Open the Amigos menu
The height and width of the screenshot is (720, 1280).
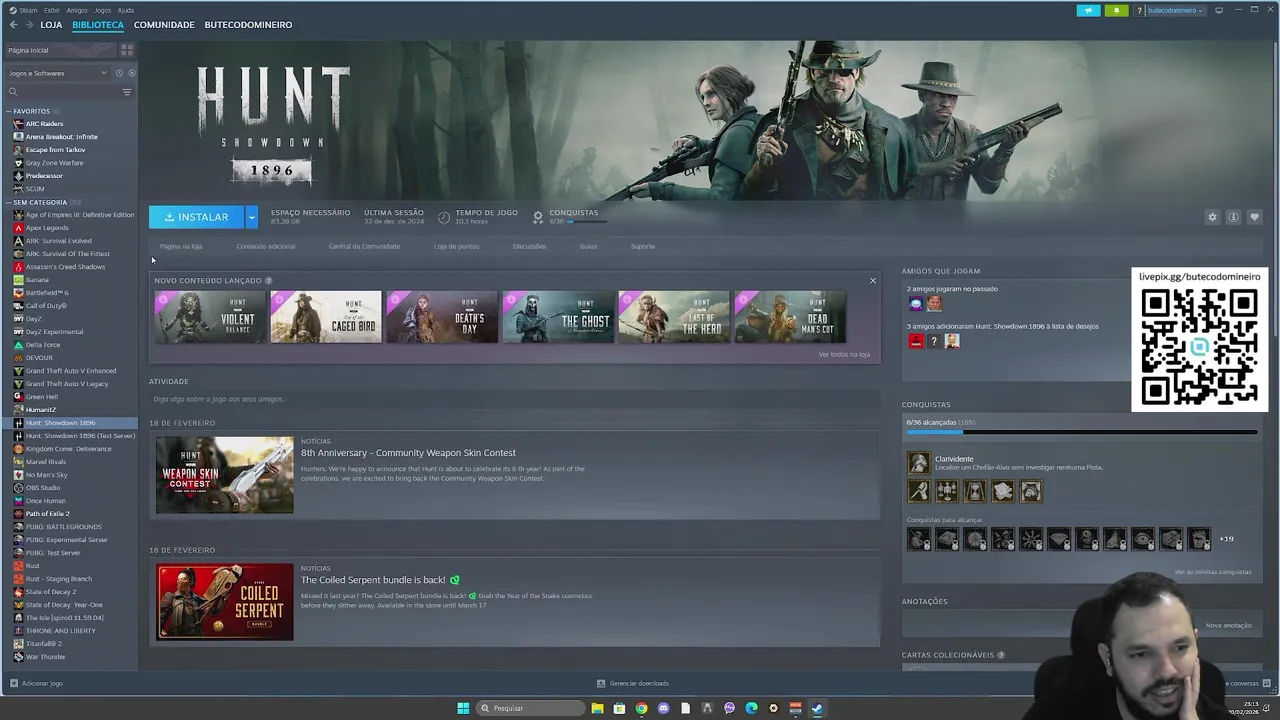coord(77,10)
